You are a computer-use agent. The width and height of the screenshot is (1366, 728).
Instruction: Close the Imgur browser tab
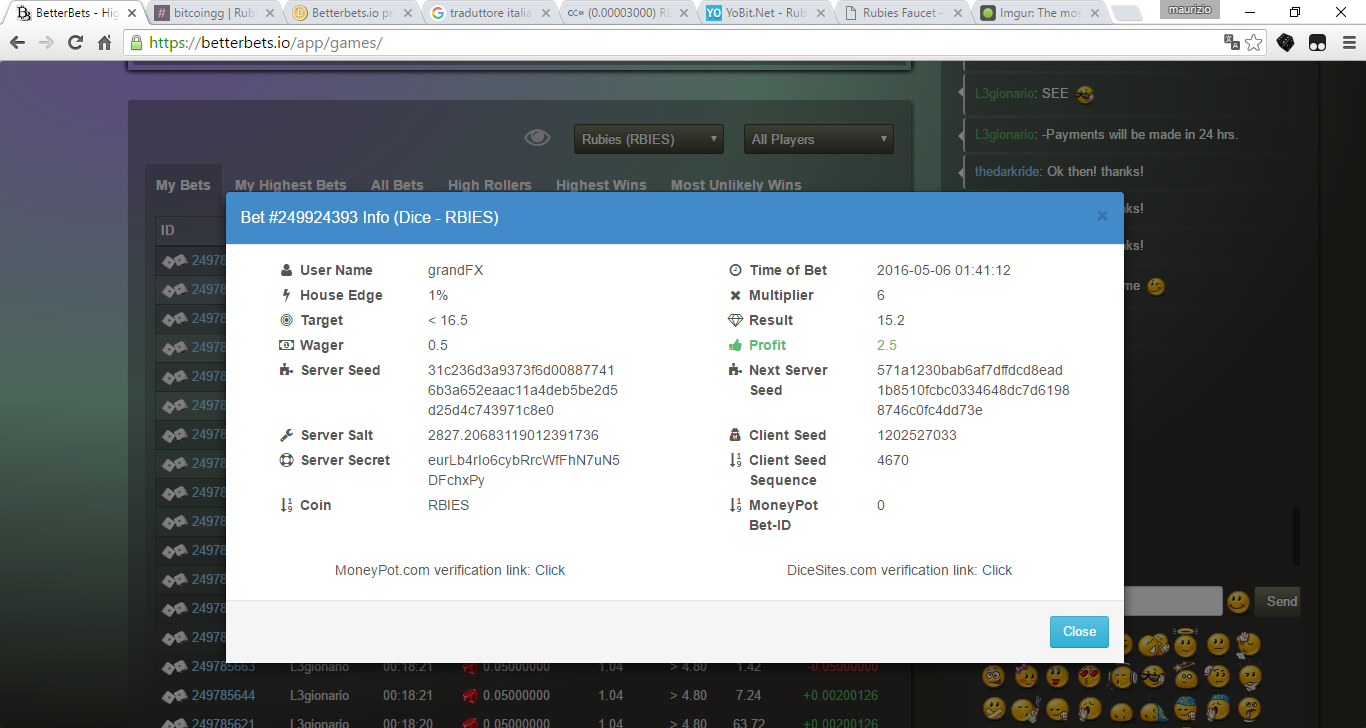click(1093, 14)
